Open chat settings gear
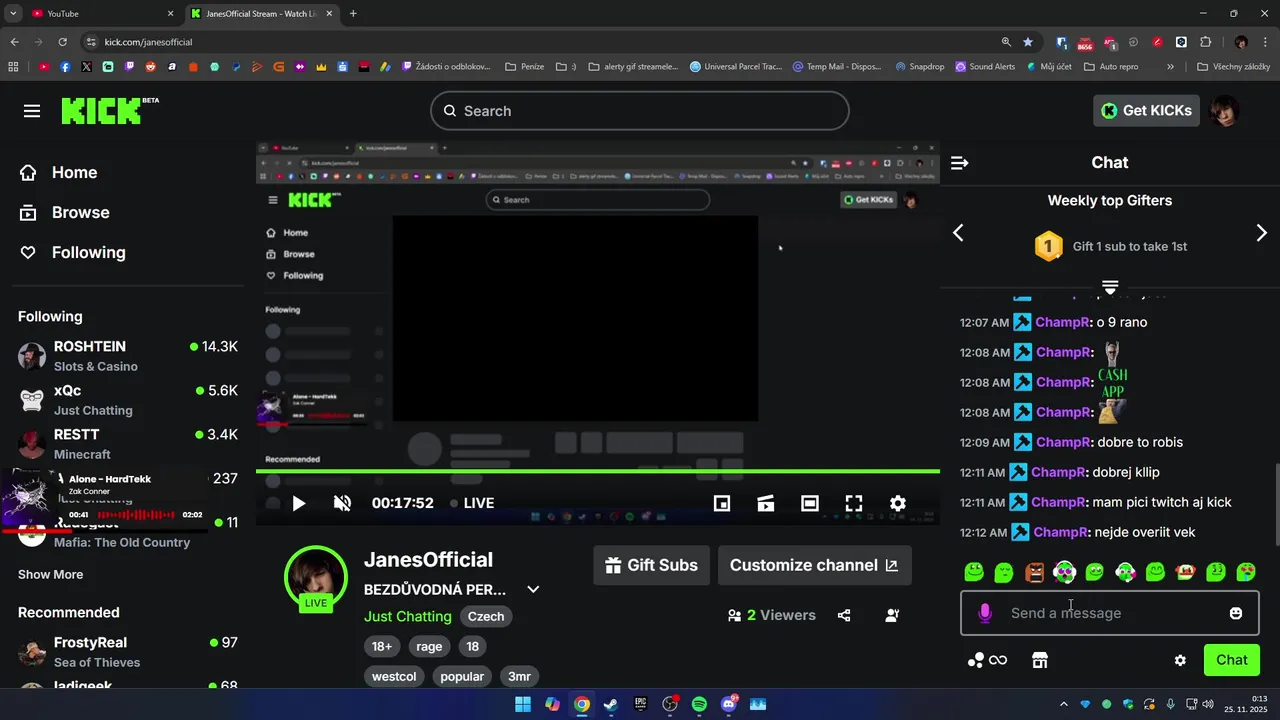1280x720 pixels. (x=1180, y=660)
